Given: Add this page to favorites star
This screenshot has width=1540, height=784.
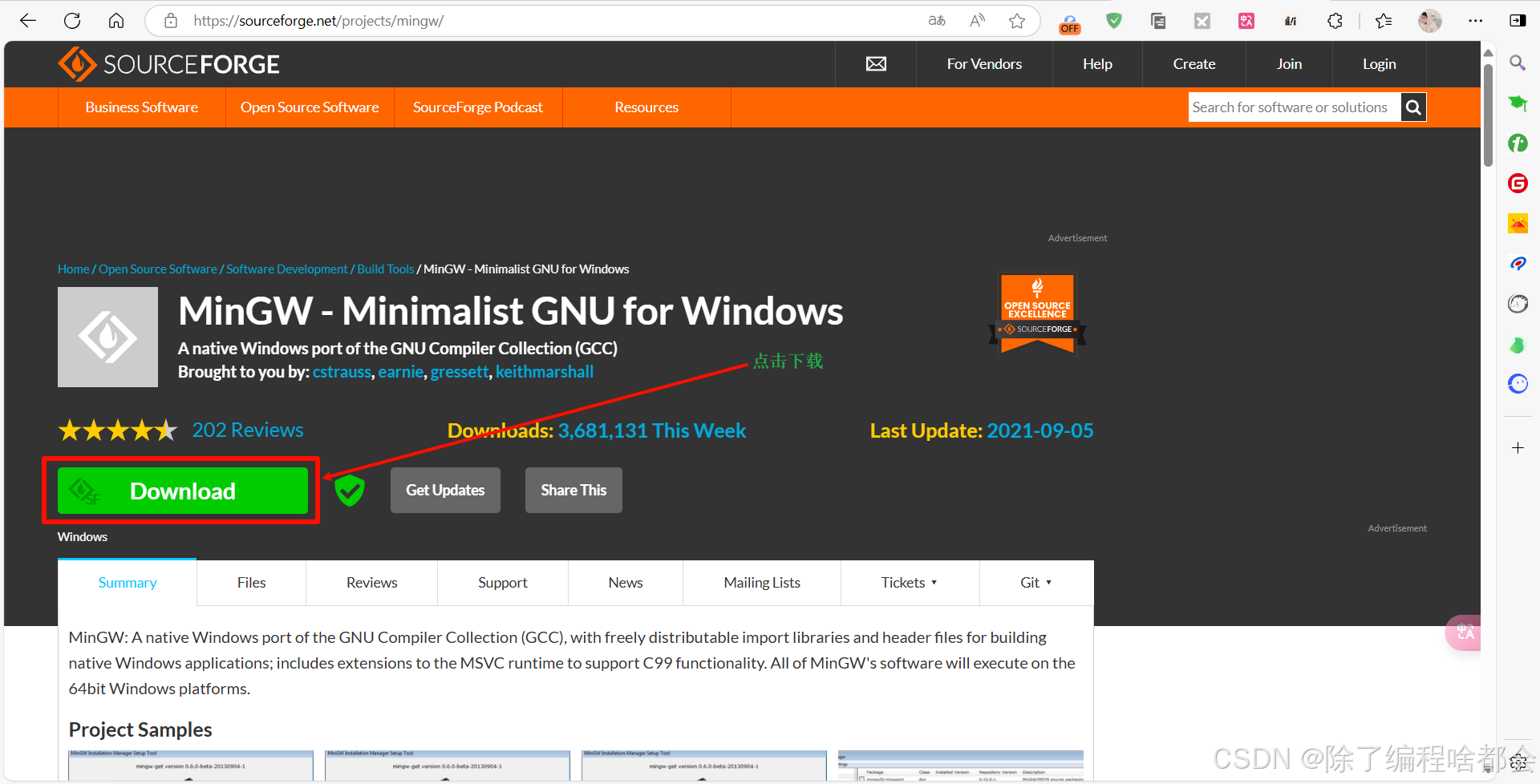Looking at the screenshot, I should tap(1017, 21).
